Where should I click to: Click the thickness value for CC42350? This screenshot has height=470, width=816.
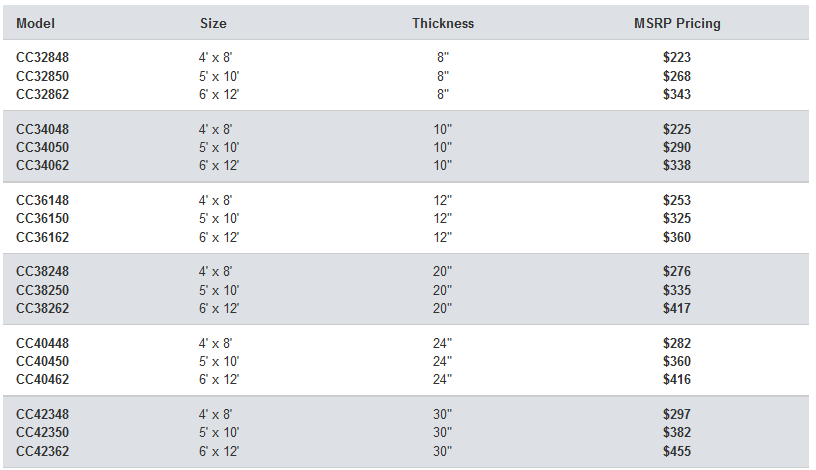tap(443, 432)
